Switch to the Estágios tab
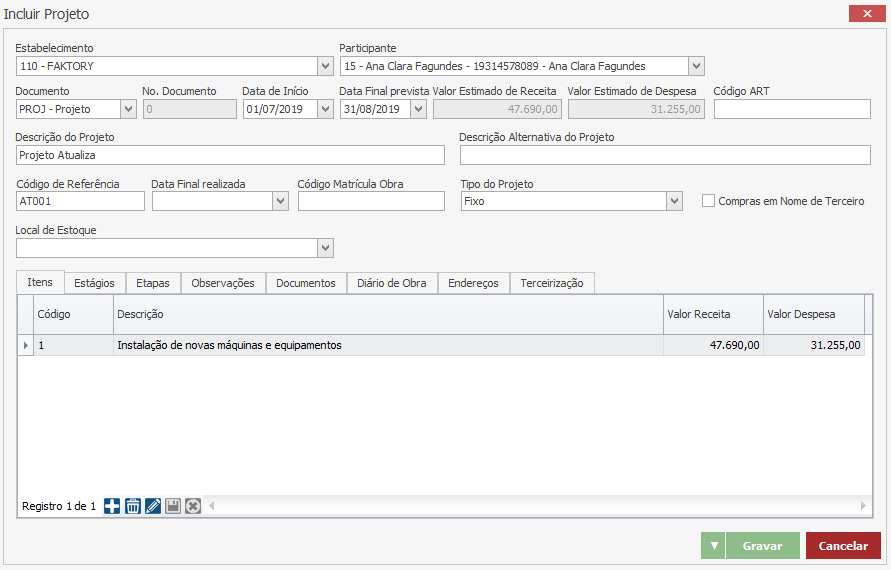The height and width of the screenshot is (570, 891). (x=95, y=283)
